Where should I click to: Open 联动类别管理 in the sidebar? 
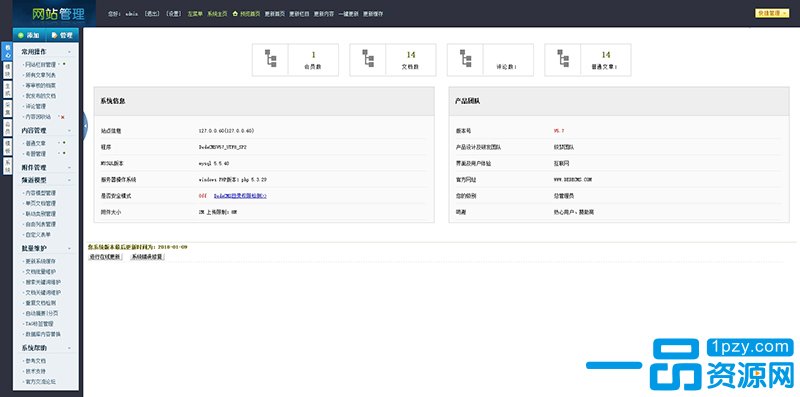click(40, 214)
